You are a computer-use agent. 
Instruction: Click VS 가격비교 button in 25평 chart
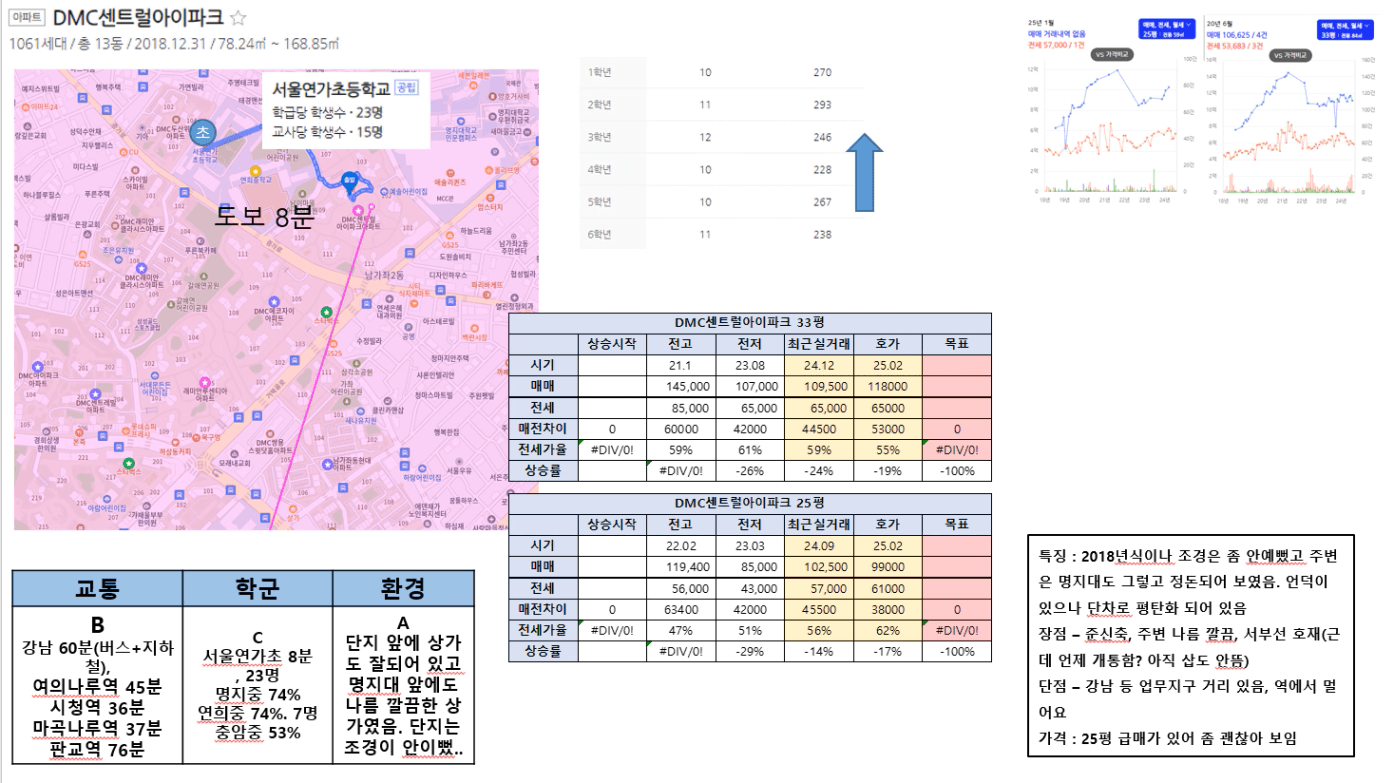click(x=1112, y=54)
